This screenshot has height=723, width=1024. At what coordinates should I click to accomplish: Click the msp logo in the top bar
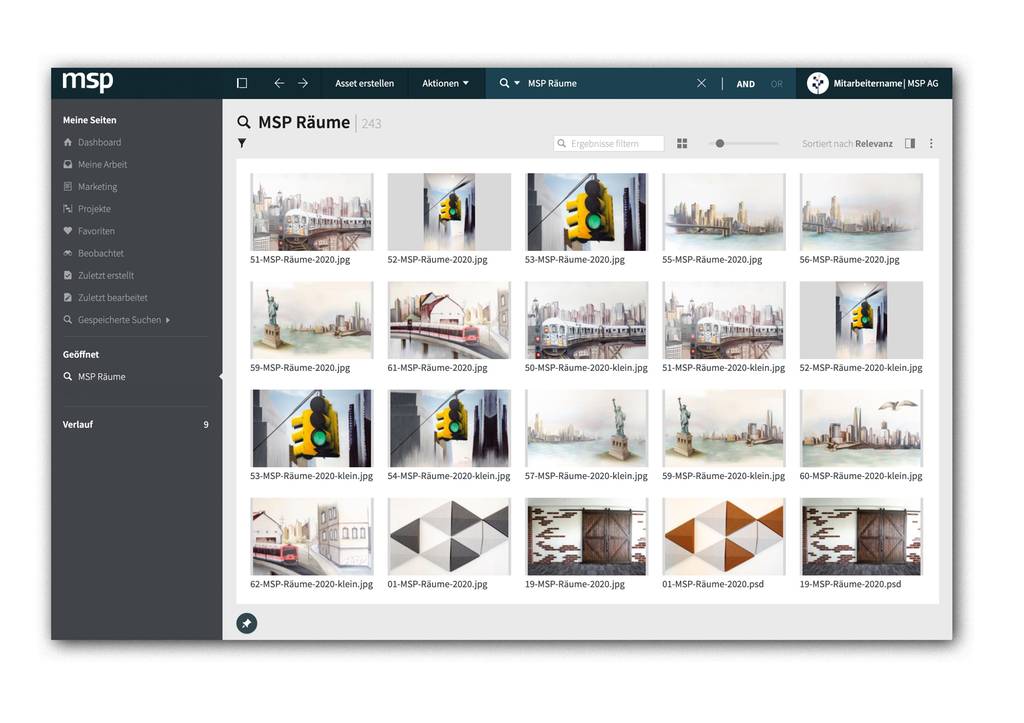(x=86, y=82)
